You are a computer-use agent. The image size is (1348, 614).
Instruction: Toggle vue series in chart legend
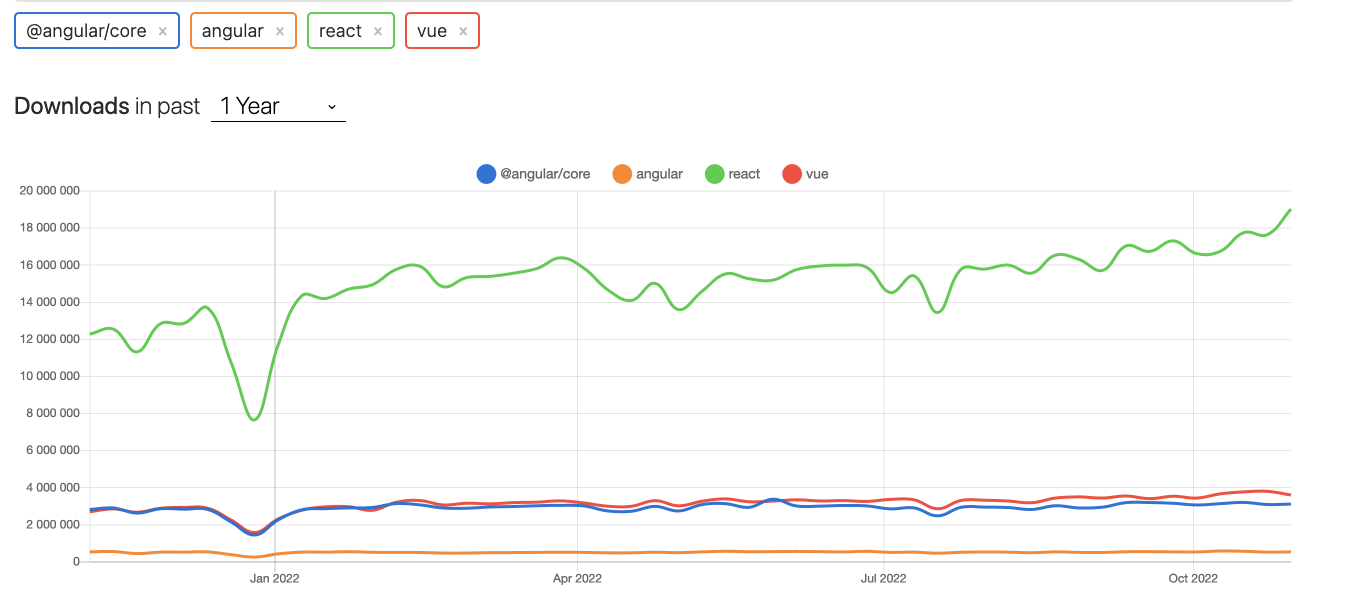806,174
